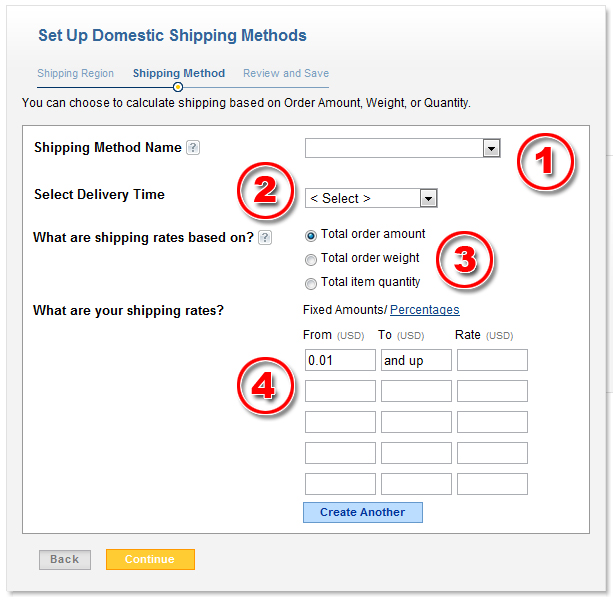
Task: Click help icon beside Shipping Method Name
Action: (193, 148)
